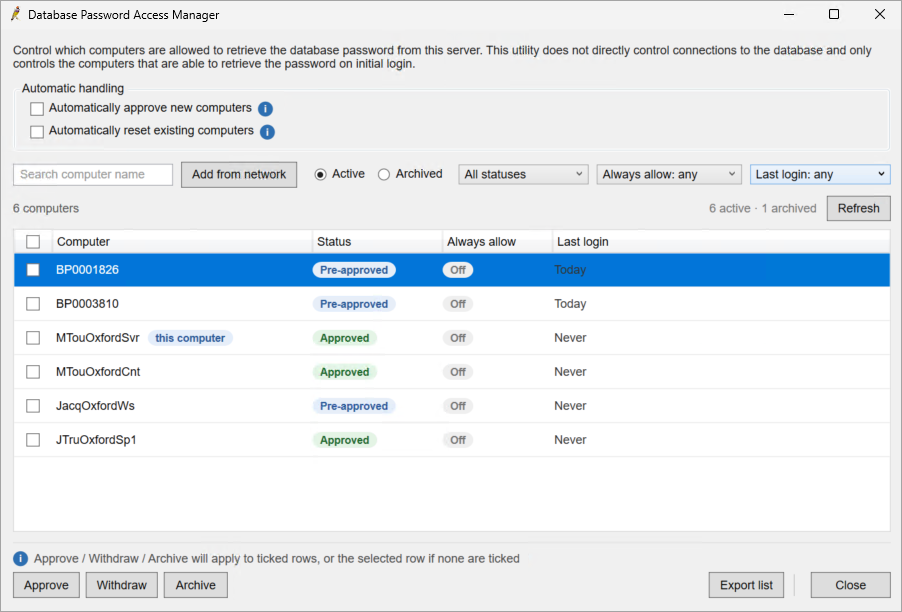Select the JacqOxfordWs computer name

(95, 406)
